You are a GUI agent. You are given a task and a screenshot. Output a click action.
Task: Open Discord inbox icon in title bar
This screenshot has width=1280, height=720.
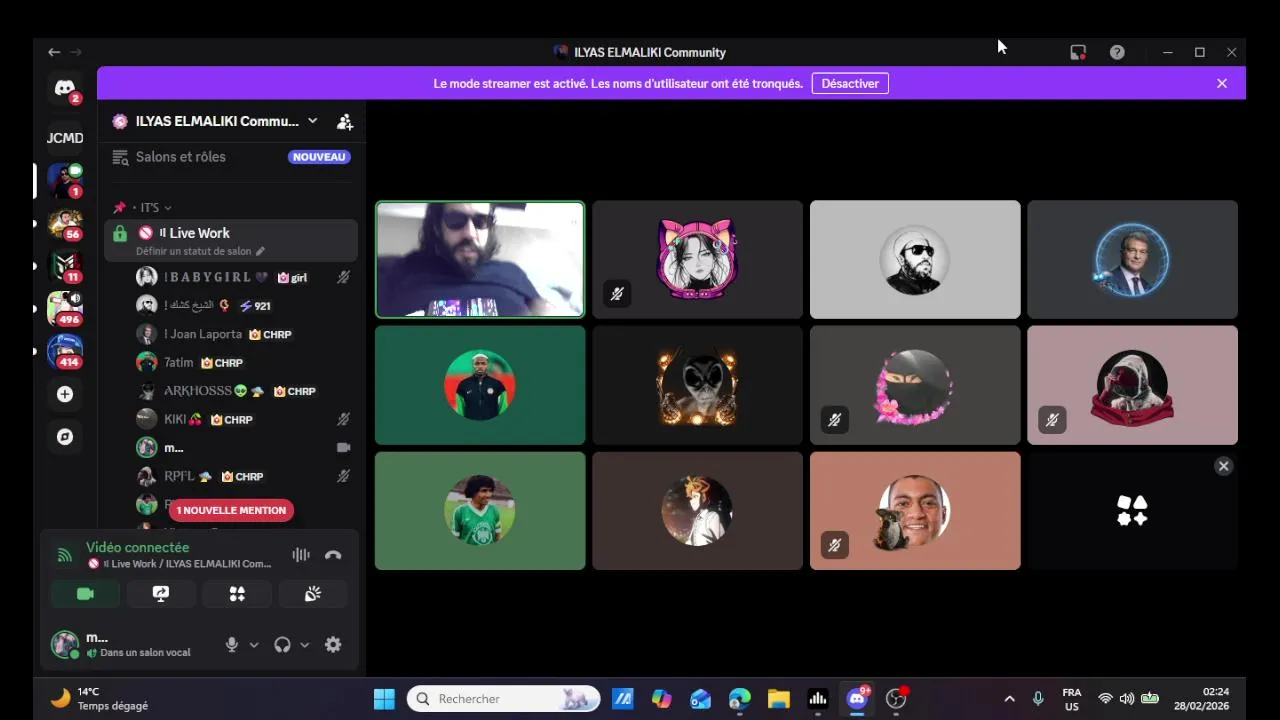pos(1078,52)
